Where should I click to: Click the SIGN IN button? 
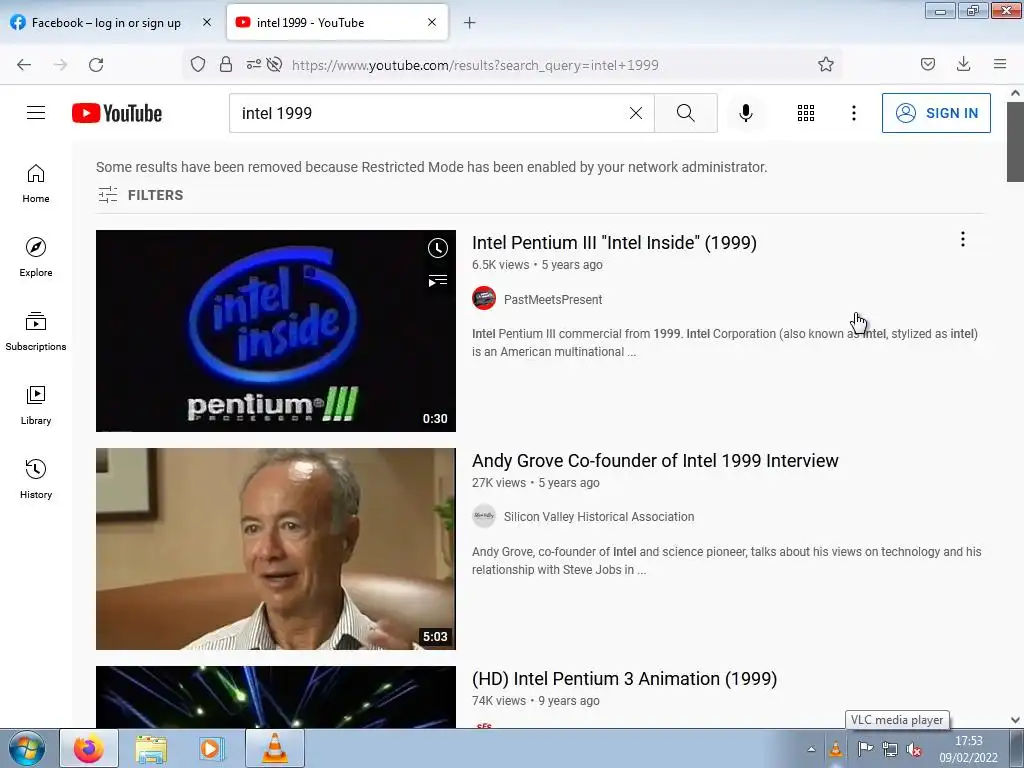tap(936, 113)
